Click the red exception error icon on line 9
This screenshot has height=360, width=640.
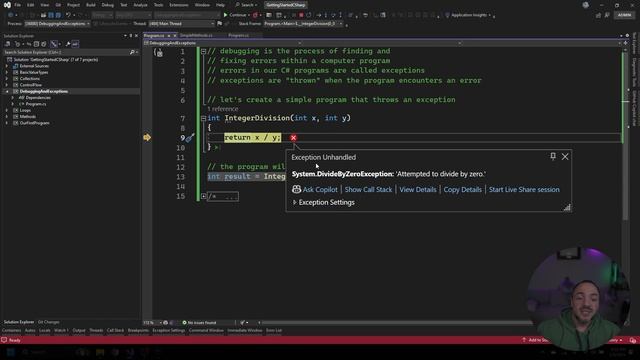click(x=293, y=138)
